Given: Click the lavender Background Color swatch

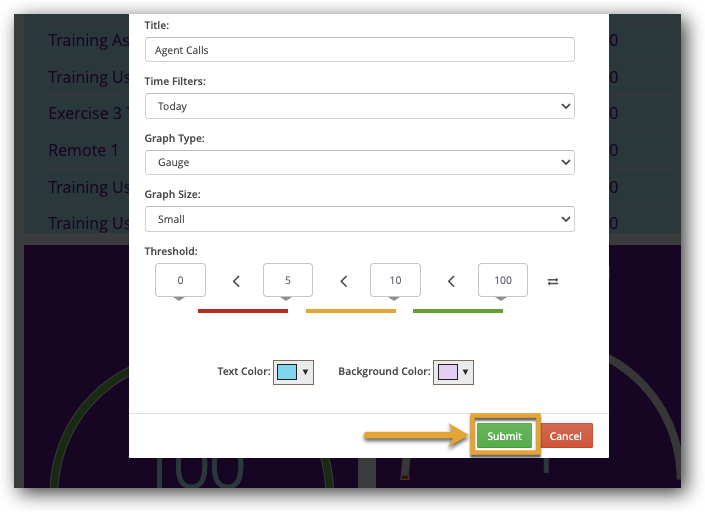Looking at the screenshot, I should (447, 372).
